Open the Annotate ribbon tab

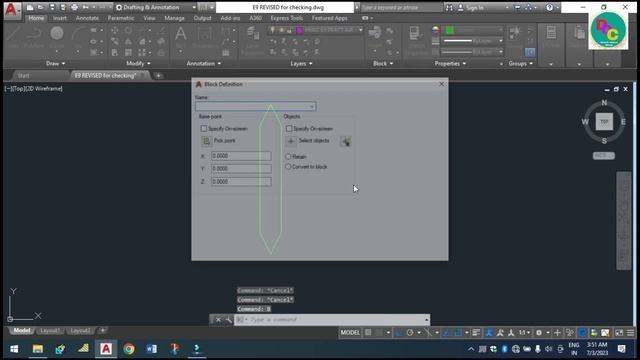[87, 18]
